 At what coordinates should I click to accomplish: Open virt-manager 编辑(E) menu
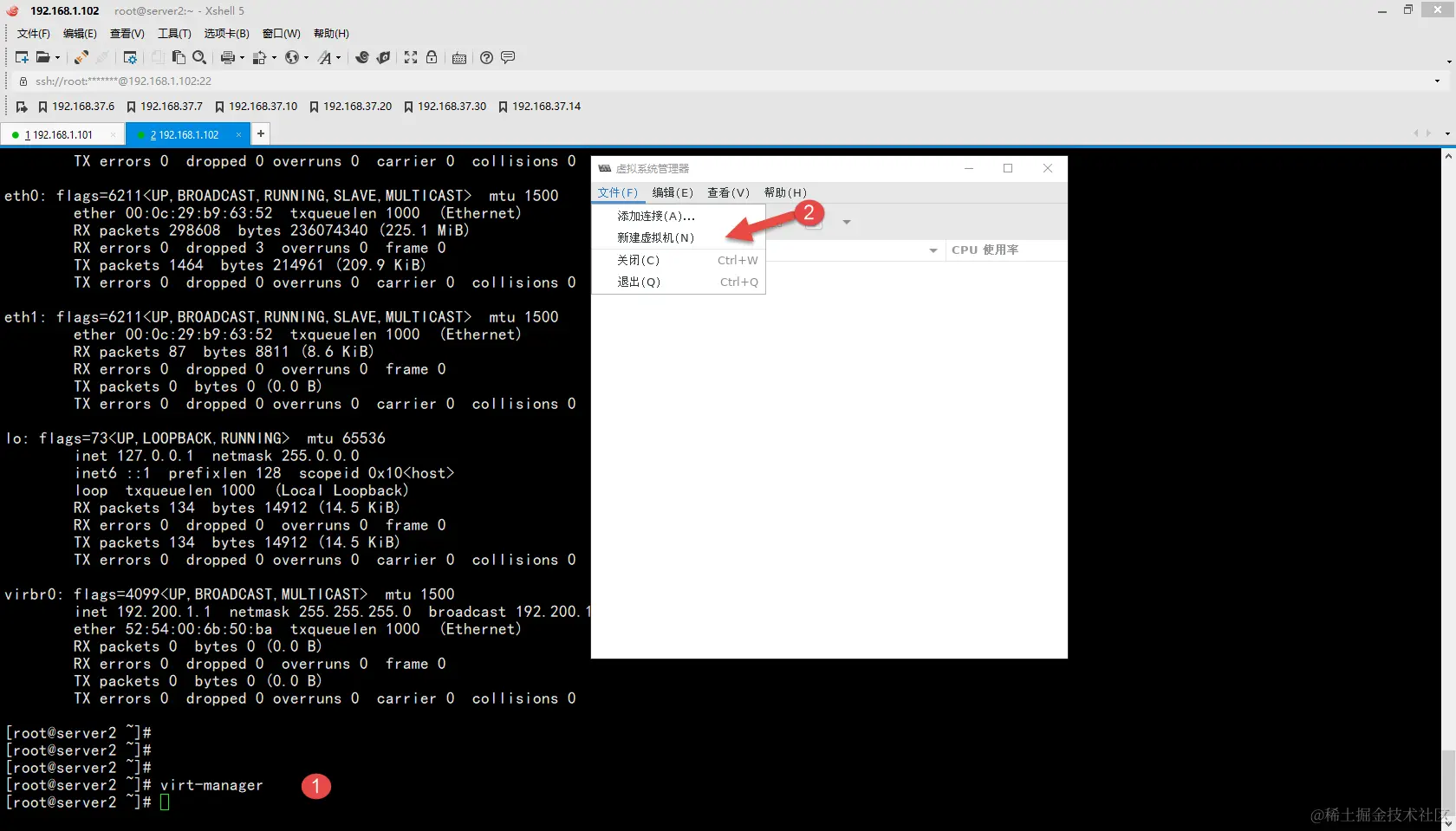(673, 192)
